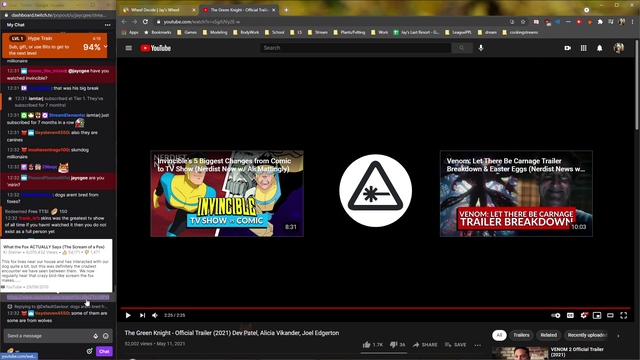Image resolution: width=640 pixels, height=360 pixels.
Task: Open the Apps bookmark shortcut
Action: (130, 32)
